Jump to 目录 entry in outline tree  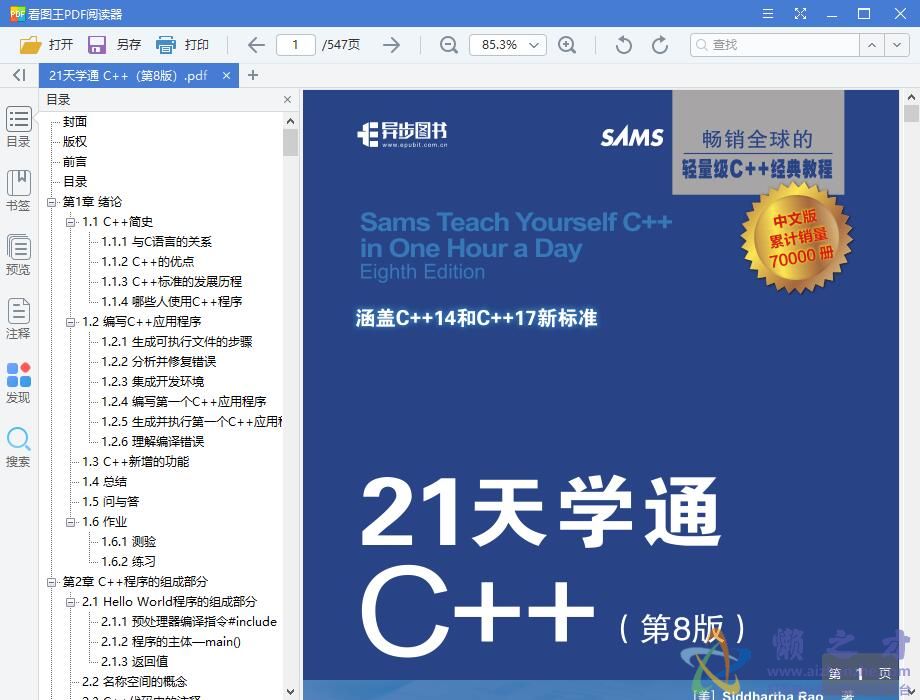coord(75,181)
